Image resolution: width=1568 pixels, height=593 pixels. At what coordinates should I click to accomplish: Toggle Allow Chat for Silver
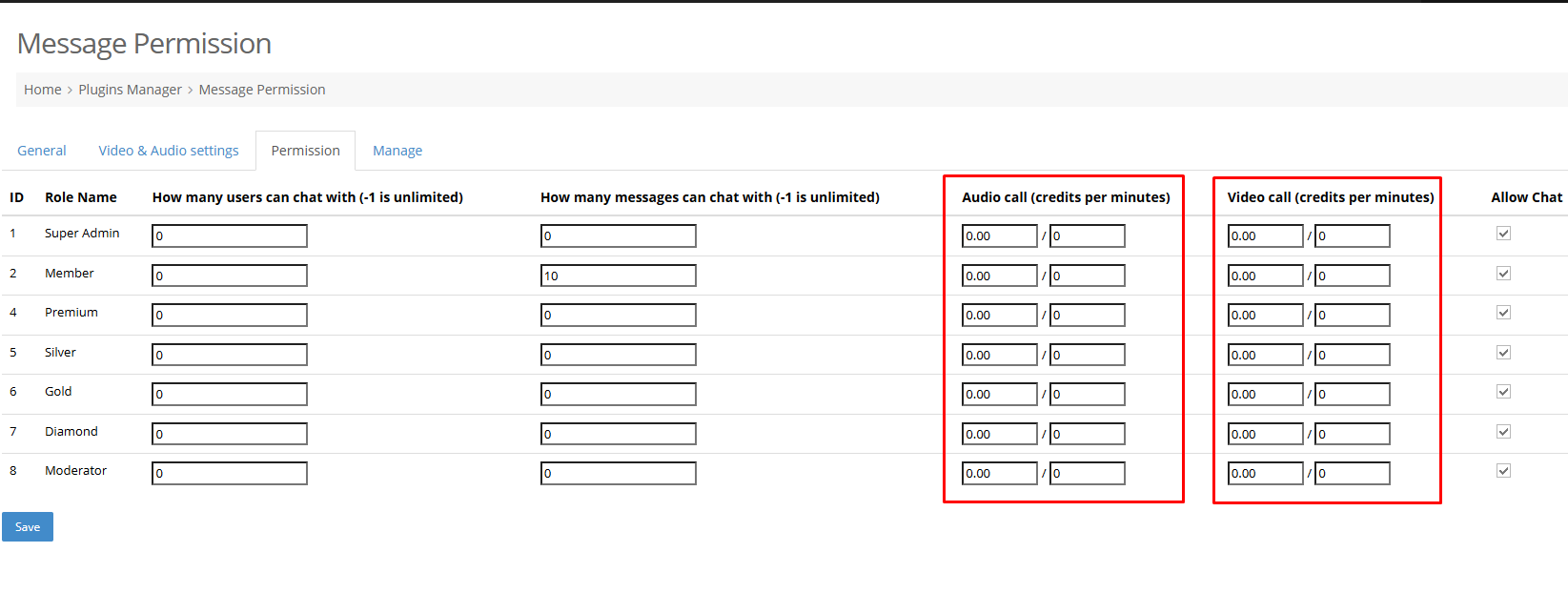click(x=1503, y=353)
